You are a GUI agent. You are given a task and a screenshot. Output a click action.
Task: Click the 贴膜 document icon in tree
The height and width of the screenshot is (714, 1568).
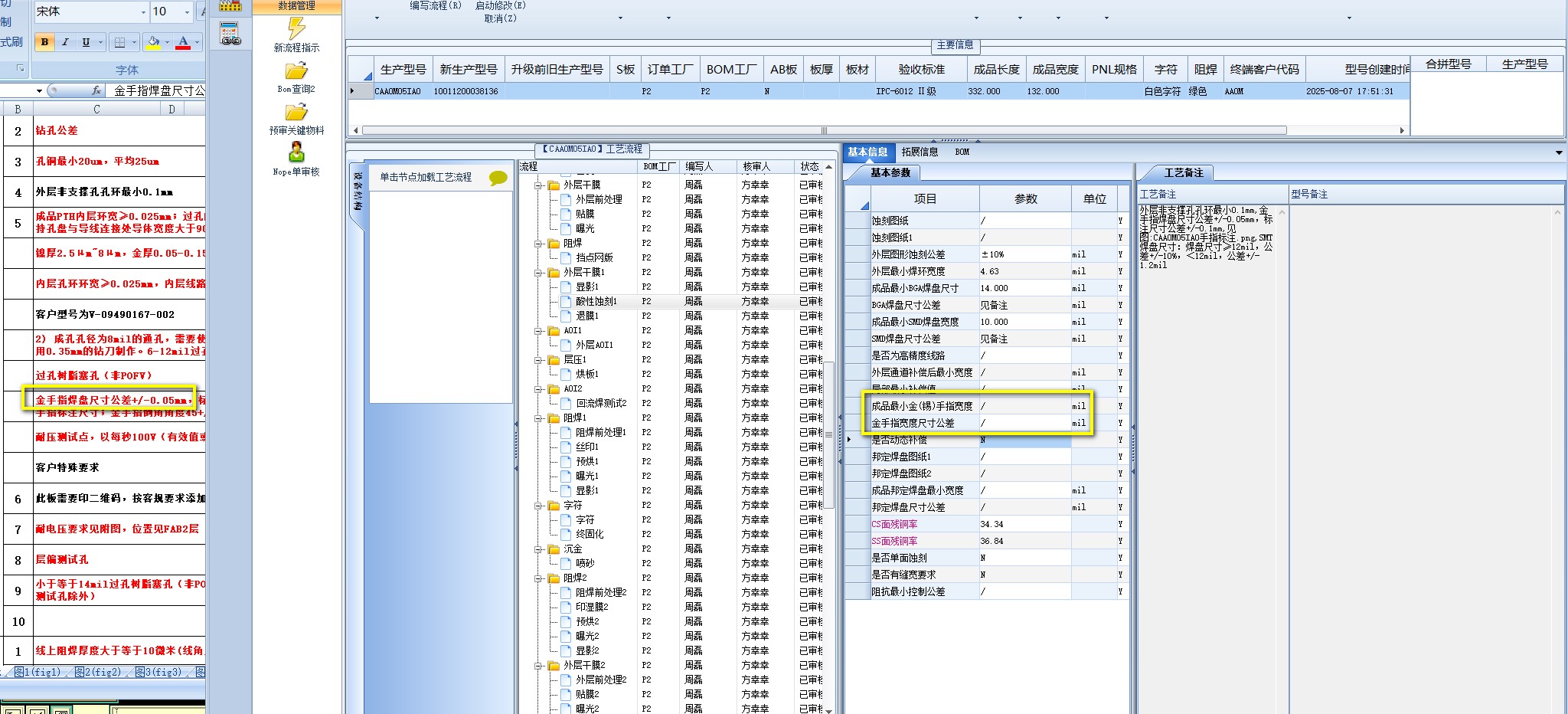(x=567, y=215)
